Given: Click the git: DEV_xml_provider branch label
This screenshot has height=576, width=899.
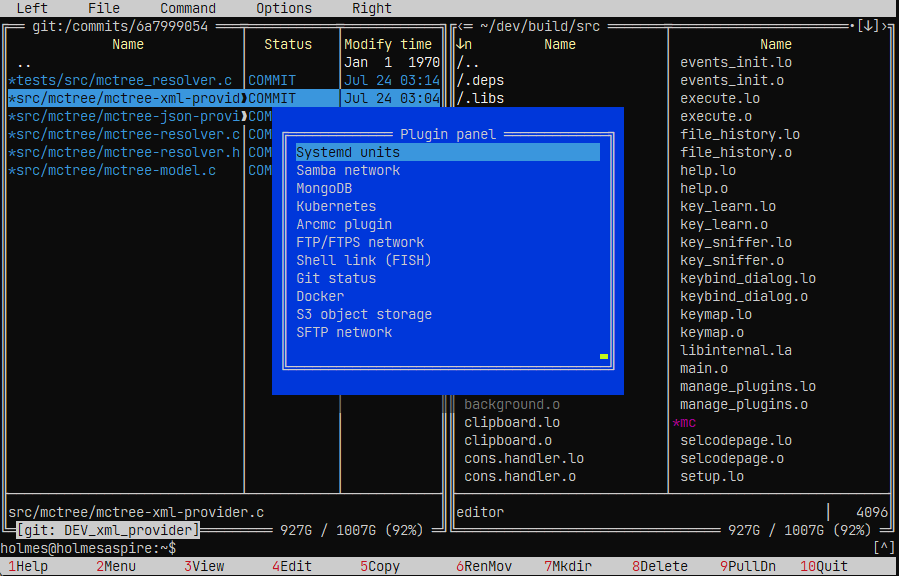Looking at the screenshot, I should 108,530.
